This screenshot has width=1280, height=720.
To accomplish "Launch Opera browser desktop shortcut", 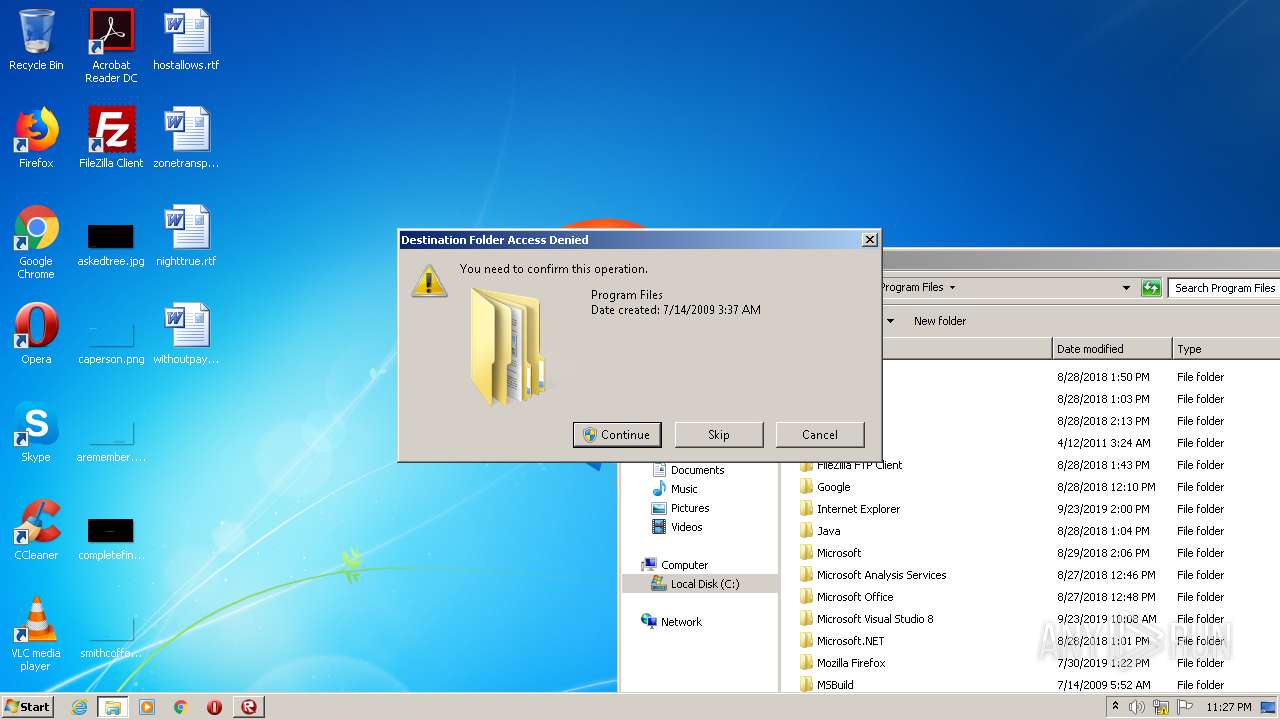I will click(36, 335).
